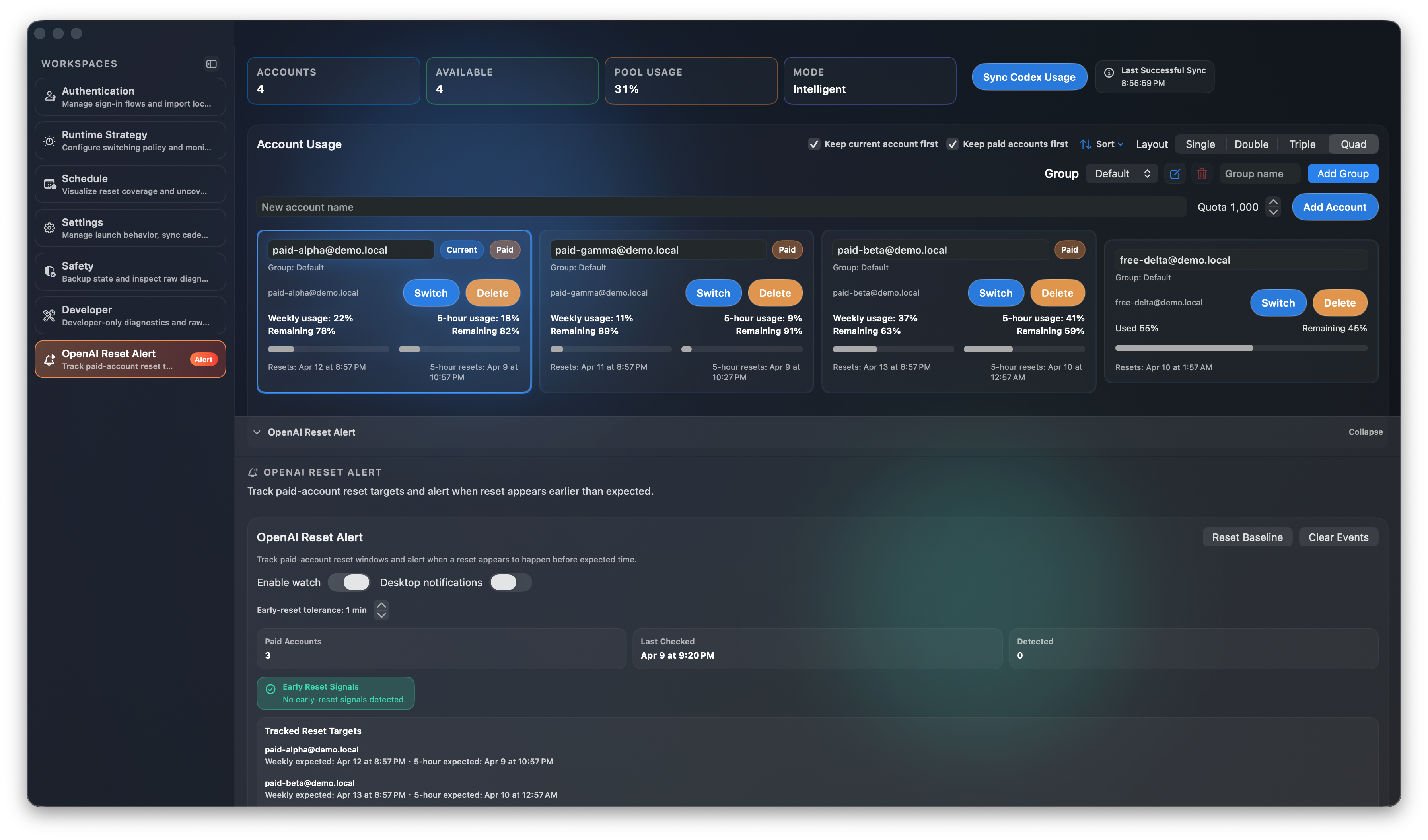Screen dimensions: 1428x840
Task: Select the Single layout option
Action: click(1200, 144)
